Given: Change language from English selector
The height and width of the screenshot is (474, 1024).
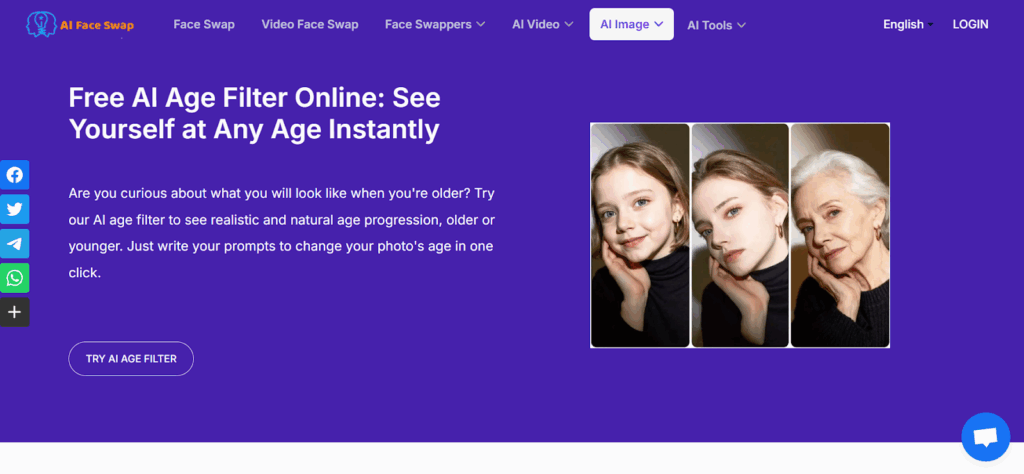Looking at the screenshot, I should (x=907, y=24).
